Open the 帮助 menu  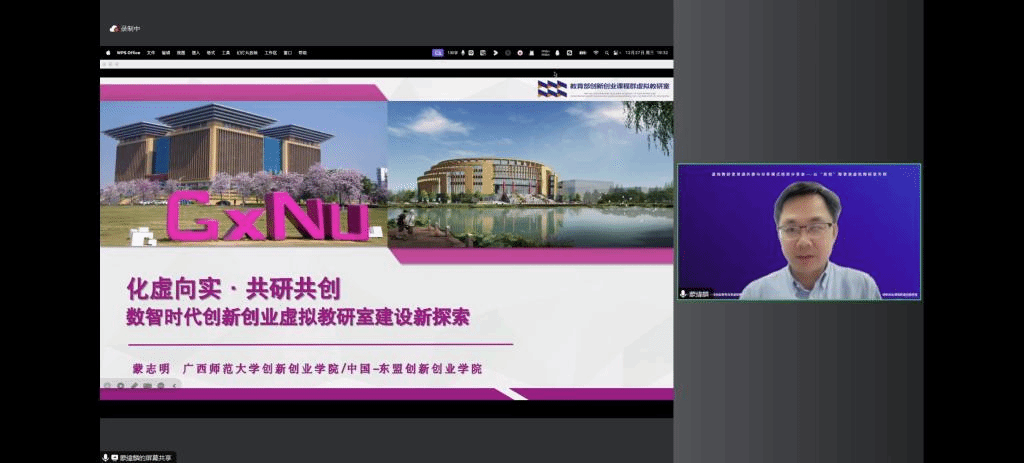pyautogui.click(x=303, y=52)
